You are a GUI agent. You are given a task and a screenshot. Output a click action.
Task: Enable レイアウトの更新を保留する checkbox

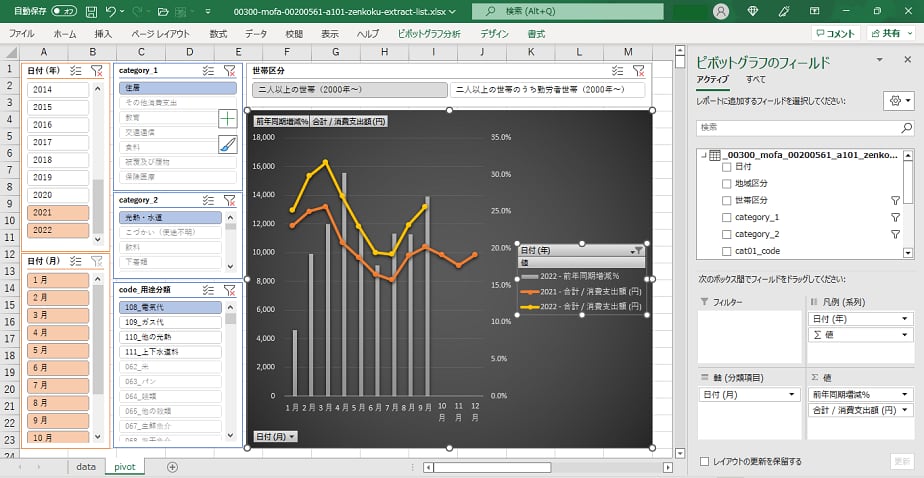tap(706, 461)
